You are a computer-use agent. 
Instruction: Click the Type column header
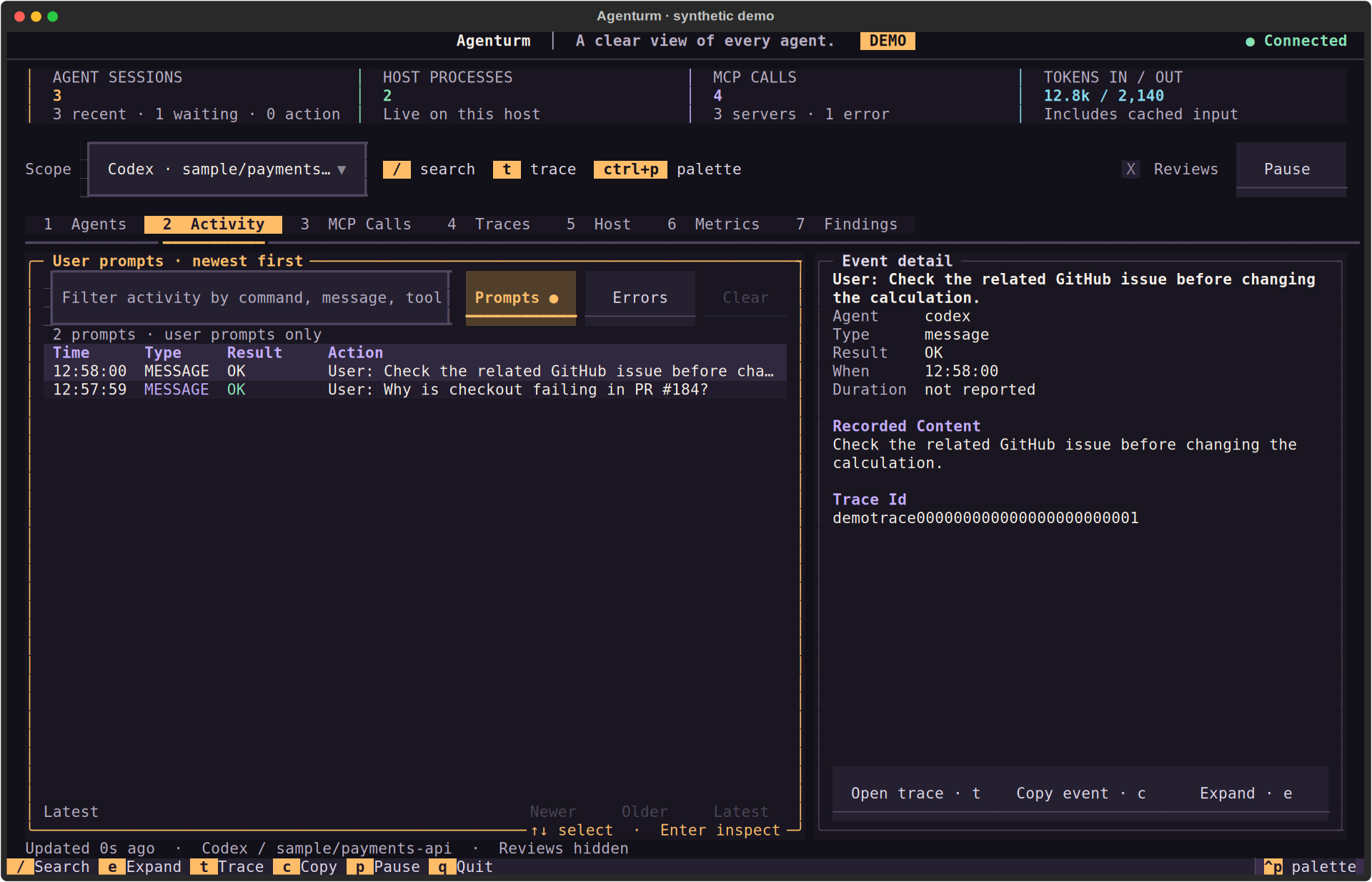(163, 353)
